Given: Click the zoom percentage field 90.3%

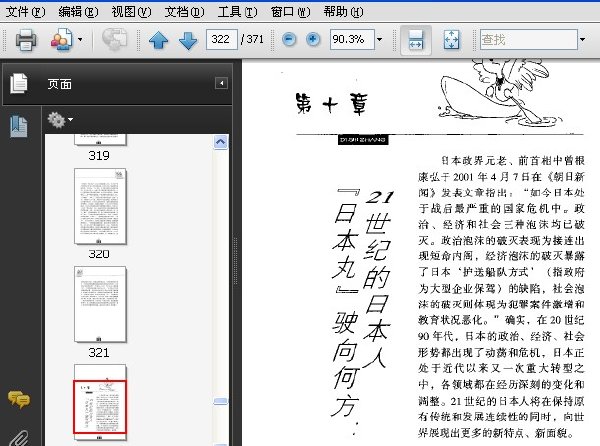Looking at the screenshot, I should pyautogui.click(x=352, y=39).
